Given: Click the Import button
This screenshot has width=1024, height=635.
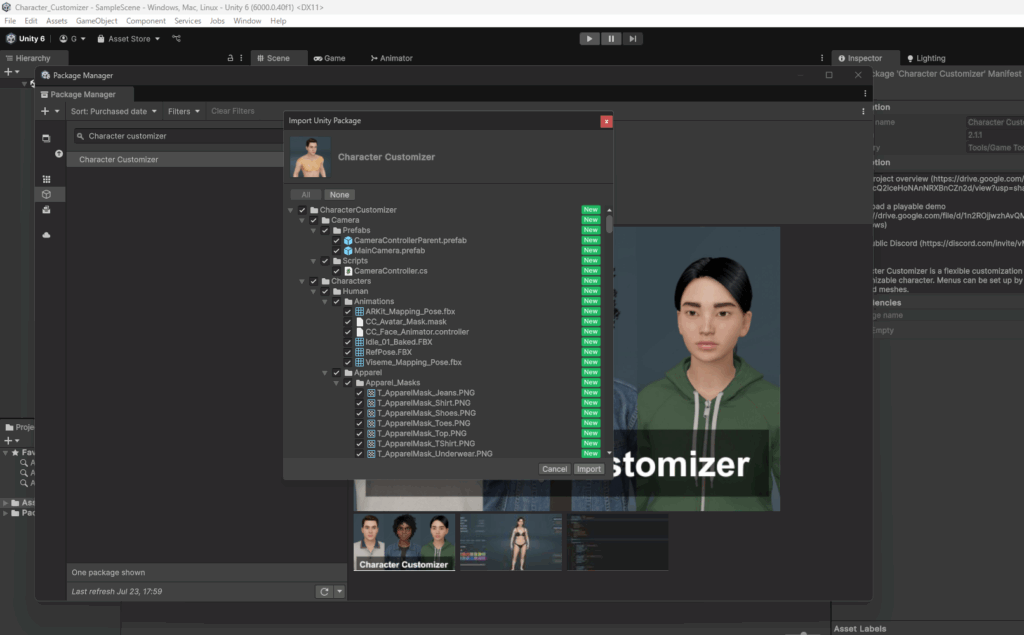Looking at the screenshot, I should point(588,469).
